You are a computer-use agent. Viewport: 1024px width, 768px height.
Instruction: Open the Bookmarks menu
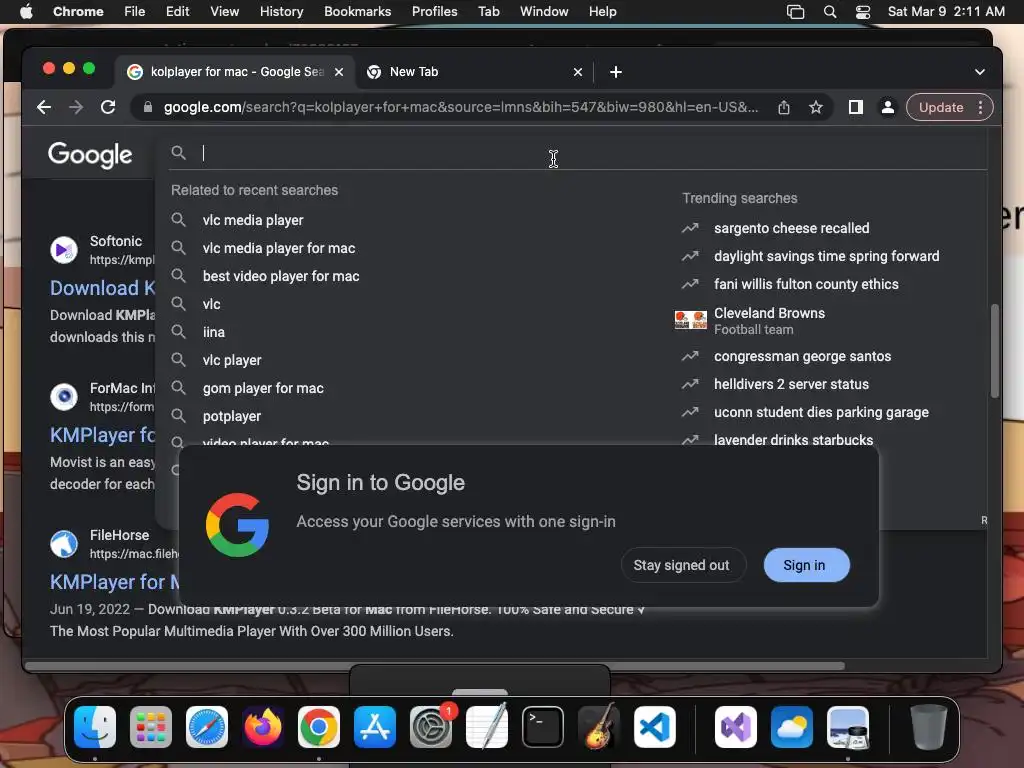click(x=357, y=12)
